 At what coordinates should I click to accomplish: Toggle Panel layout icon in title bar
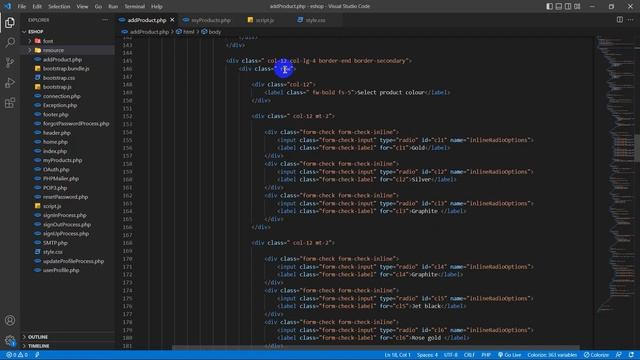click(559, 6)
